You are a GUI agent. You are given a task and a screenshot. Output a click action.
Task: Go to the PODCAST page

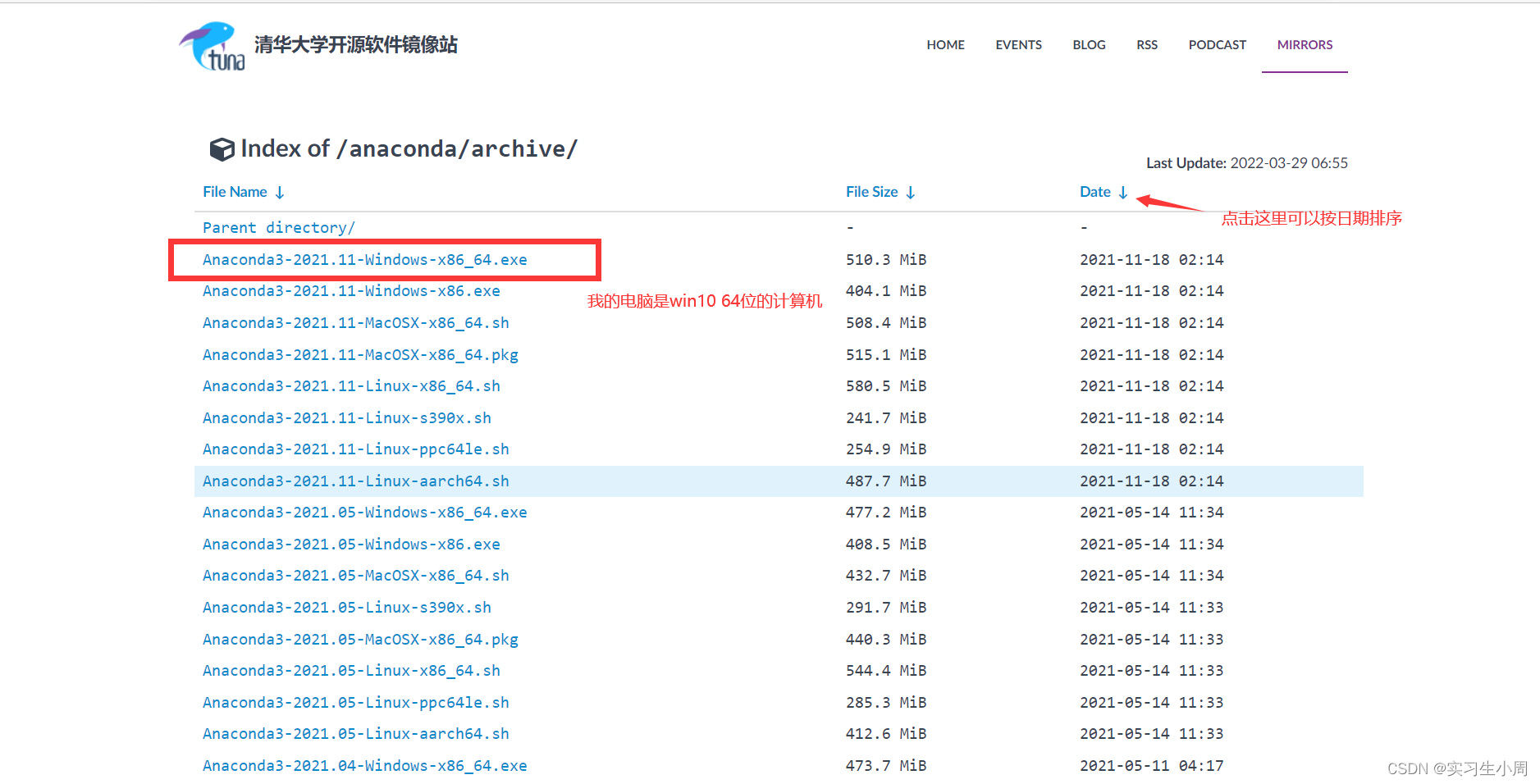coord(1217,45)
